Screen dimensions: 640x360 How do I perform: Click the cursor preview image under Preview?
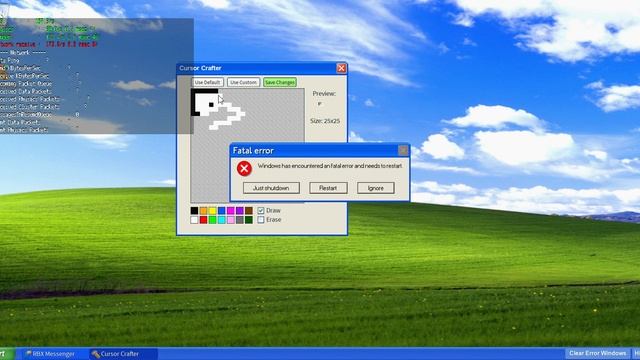[x=320, y=104]
